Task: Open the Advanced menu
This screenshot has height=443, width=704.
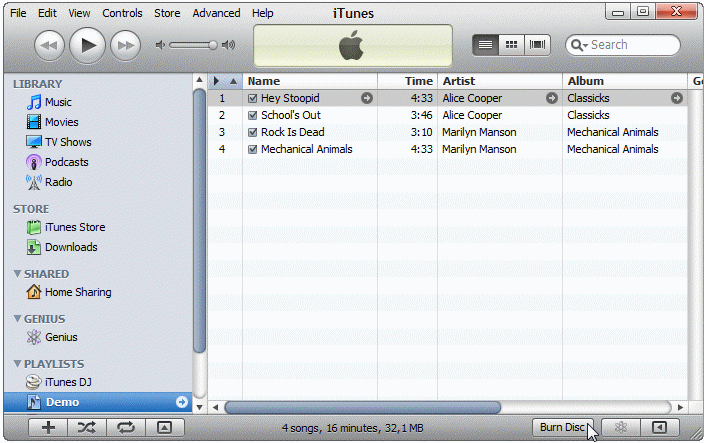Action: tap(216, 13)
